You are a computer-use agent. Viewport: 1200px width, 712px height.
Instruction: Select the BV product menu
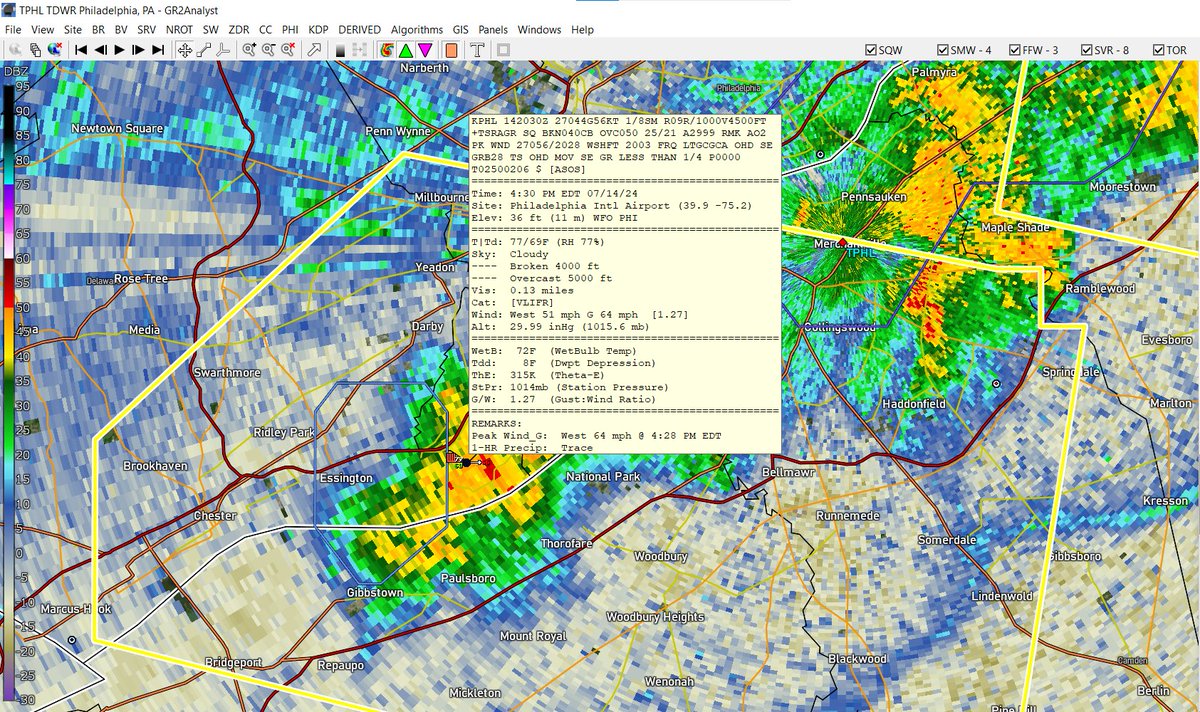point(122,30)
